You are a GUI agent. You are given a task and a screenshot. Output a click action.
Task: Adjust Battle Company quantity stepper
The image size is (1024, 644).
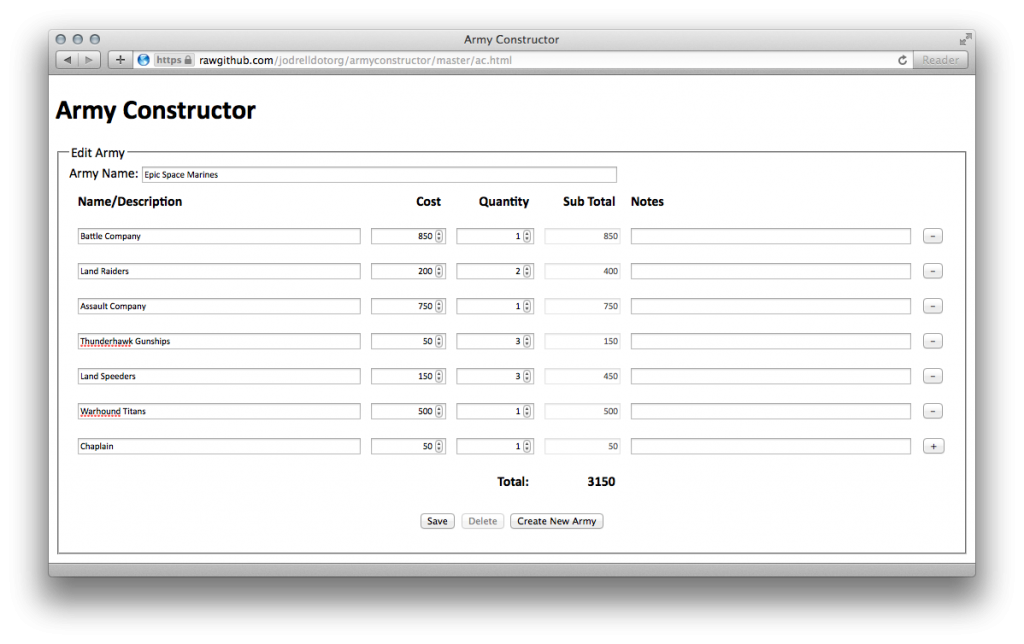pos(527,236)
